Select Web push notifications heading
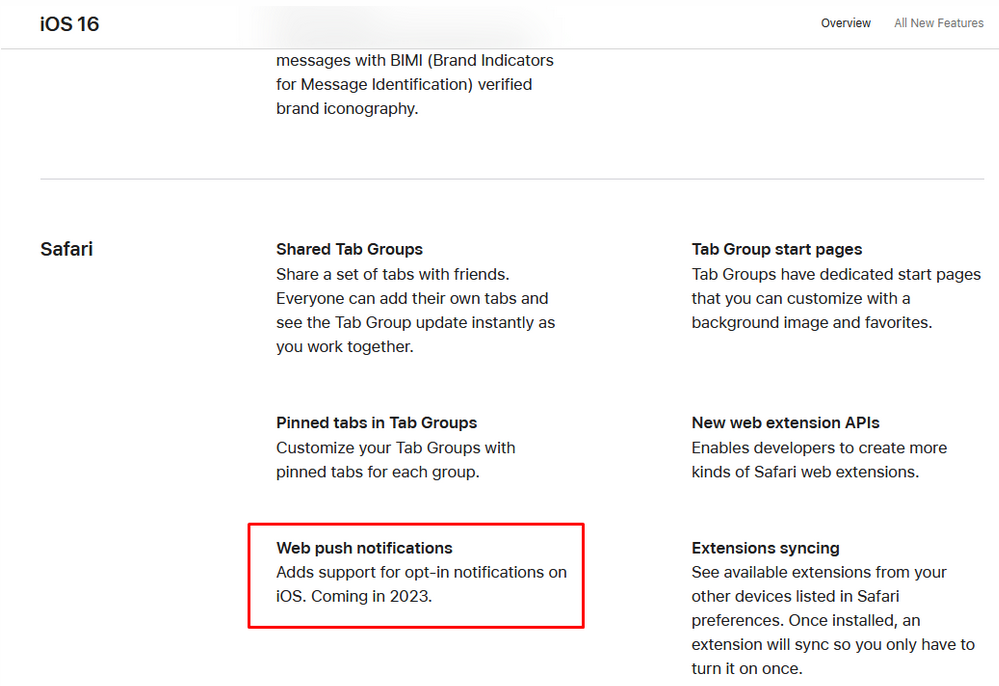The image size is (999, 686). point(364,548)
